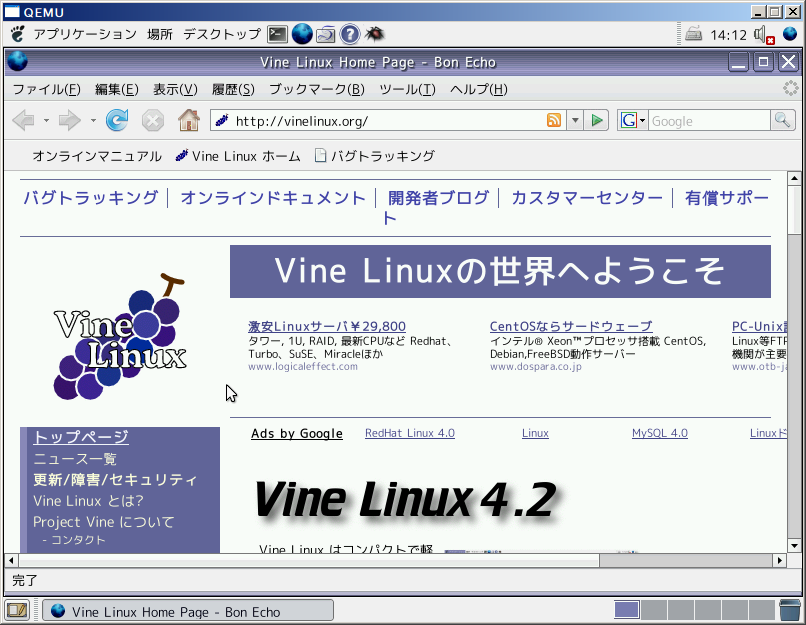Image resolution: width=806 pixels, height=625 pixels.
Task: Click the horizontal scrollbar right arrow
Action: click(x=780, y=560)
